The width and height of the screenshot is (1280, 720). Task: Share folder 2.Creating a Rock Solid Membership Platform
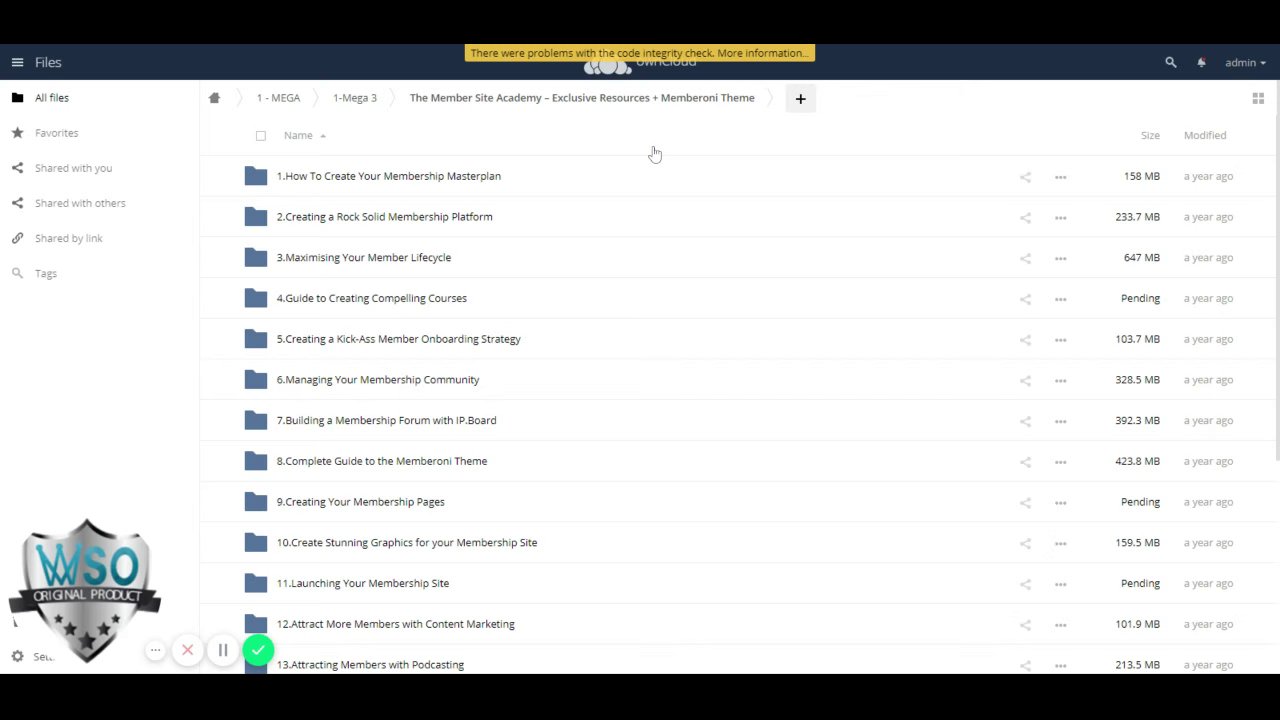point(1025,218)
